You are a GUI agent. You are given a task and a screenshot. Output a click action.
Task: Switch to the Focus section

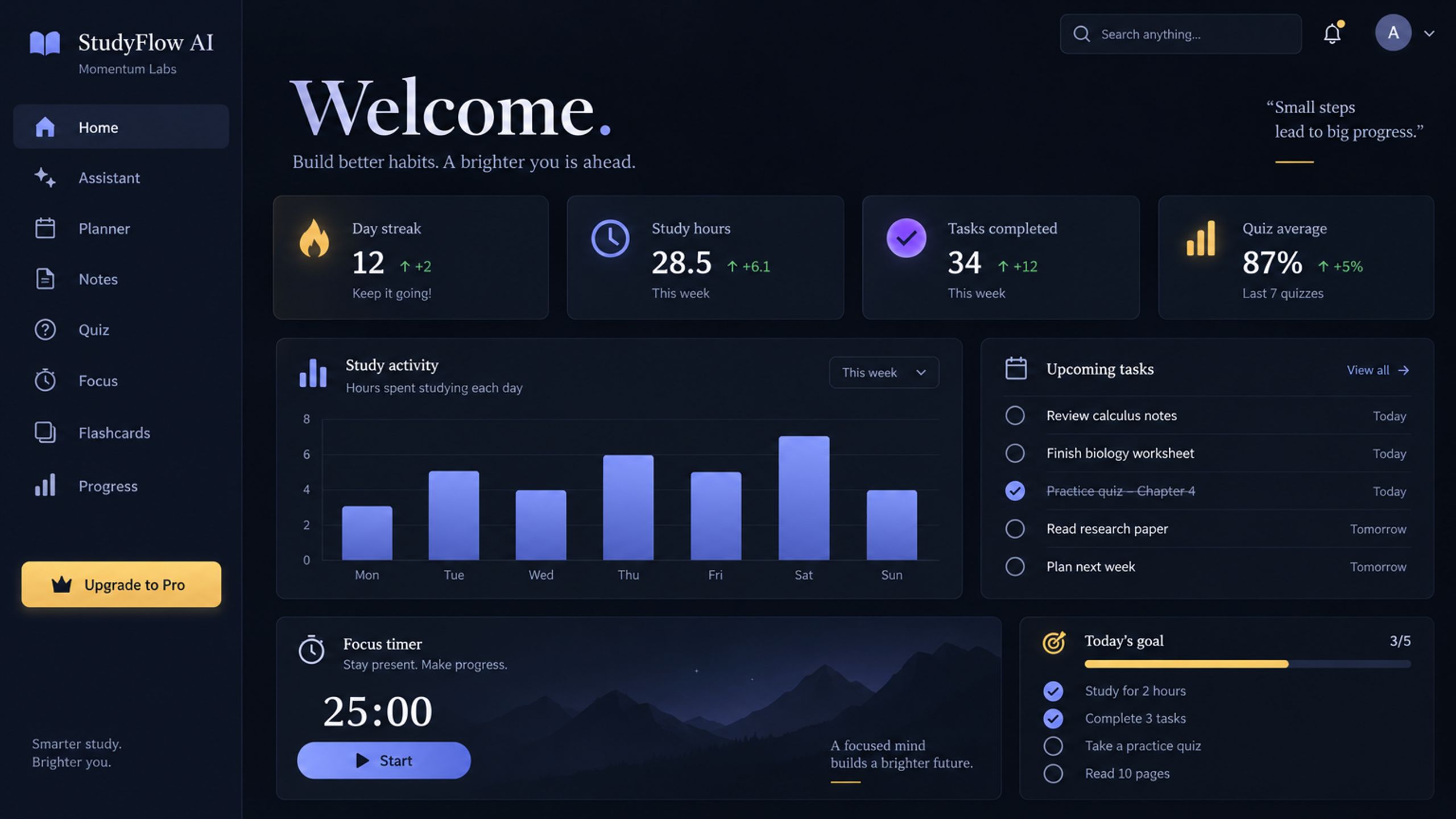click(x=121, y=380)
